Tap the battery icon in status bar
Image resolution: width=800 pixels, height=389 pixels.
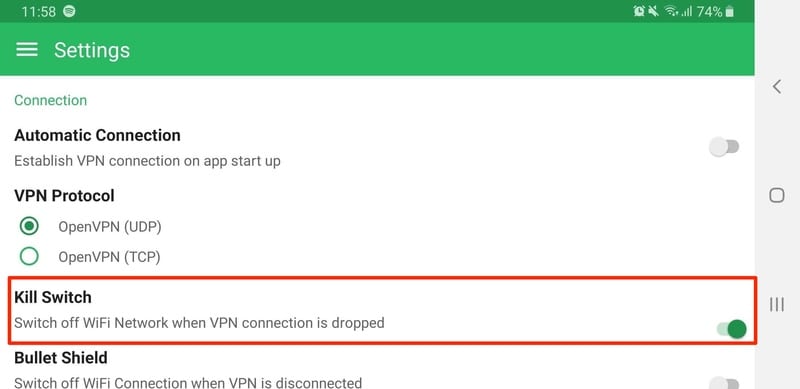pyautogui.click(x=730, y=11)
